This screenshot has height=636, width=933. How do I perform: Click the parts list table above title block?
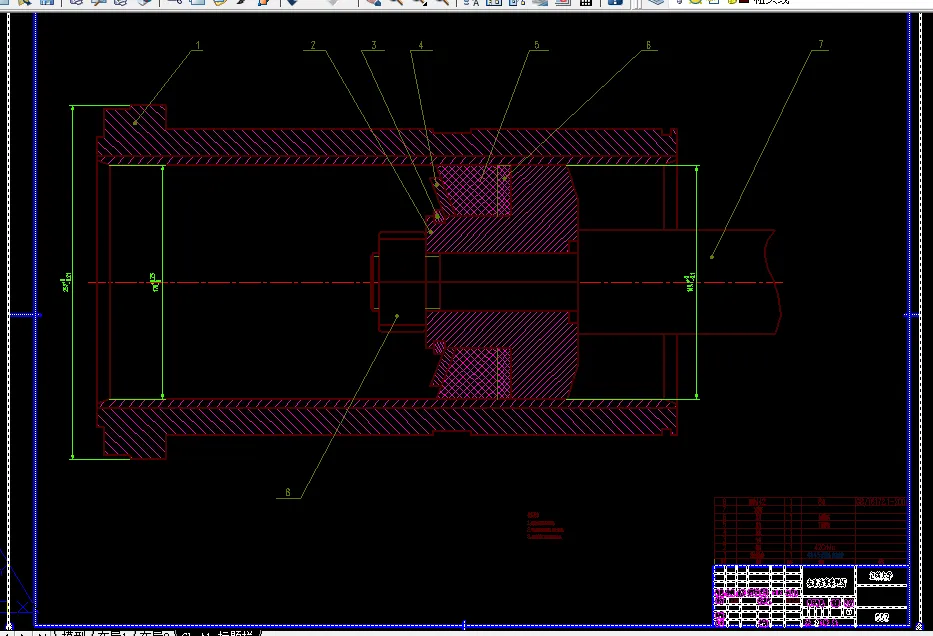810,531
